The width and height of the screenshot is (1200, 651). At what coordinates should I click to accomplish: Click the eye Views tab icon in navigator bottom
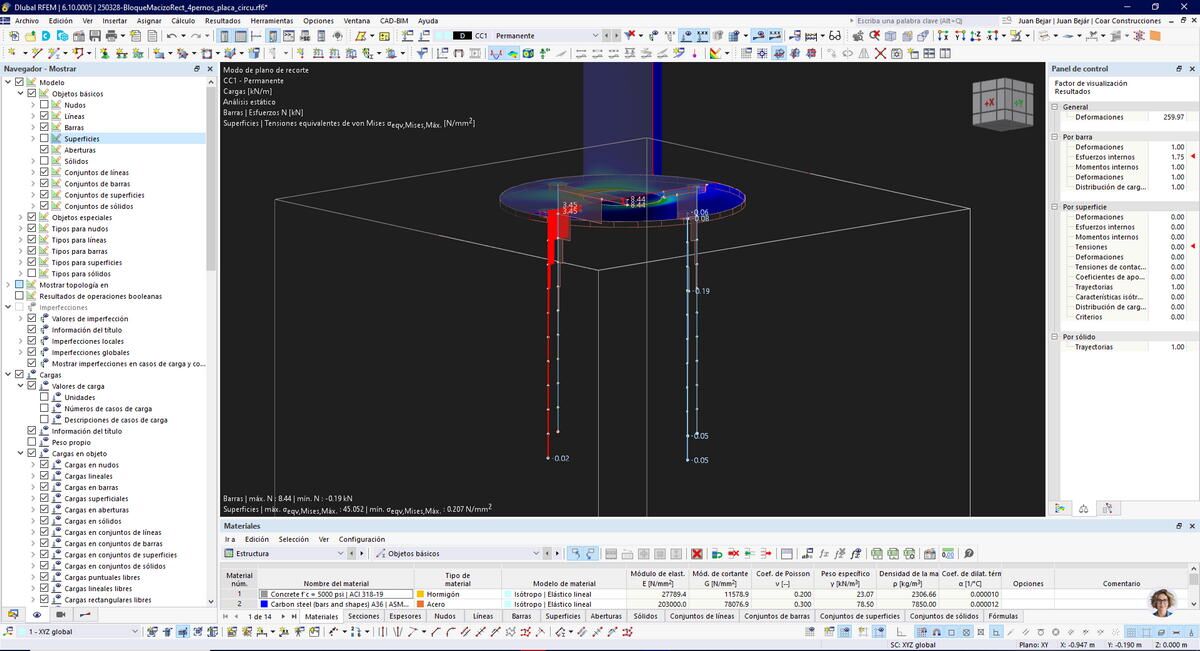pos(37,615)
